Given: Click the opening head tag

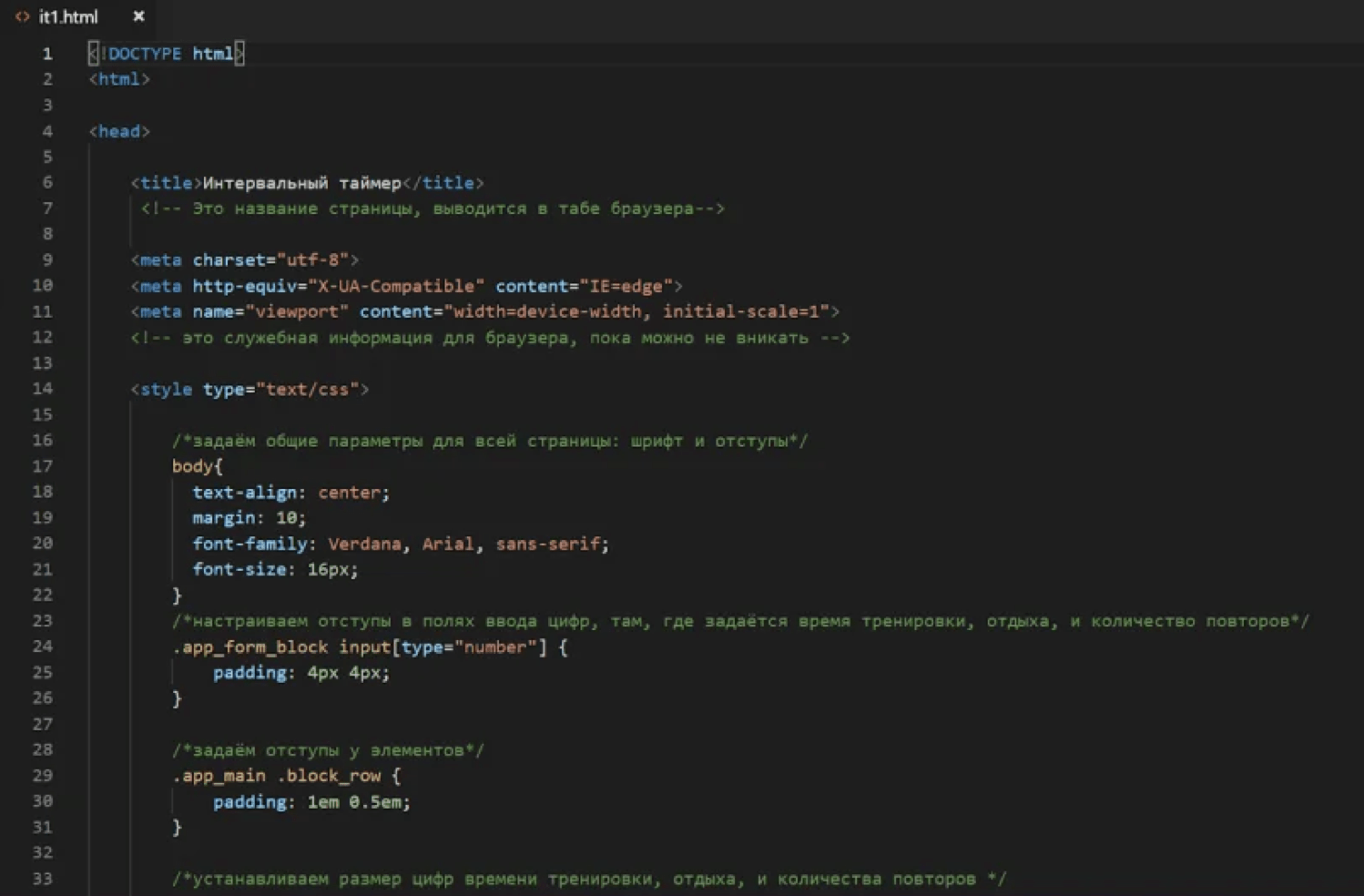Looking at the screenshot, I should [x=119, y=131].
